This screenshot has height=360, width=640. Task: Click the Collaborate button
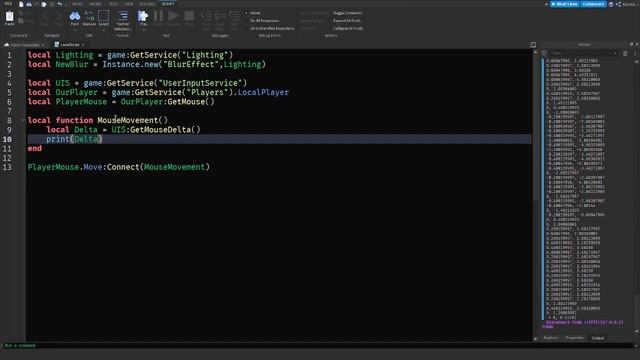coord(593,4)
